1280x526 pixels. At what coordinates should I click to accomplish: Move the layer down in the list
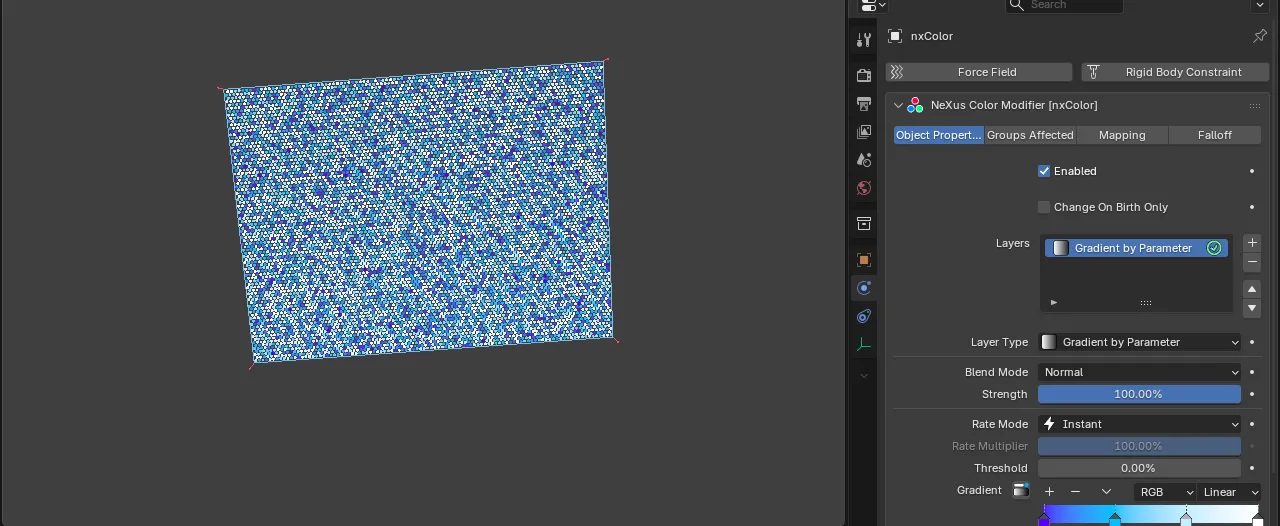(1252, 308)
